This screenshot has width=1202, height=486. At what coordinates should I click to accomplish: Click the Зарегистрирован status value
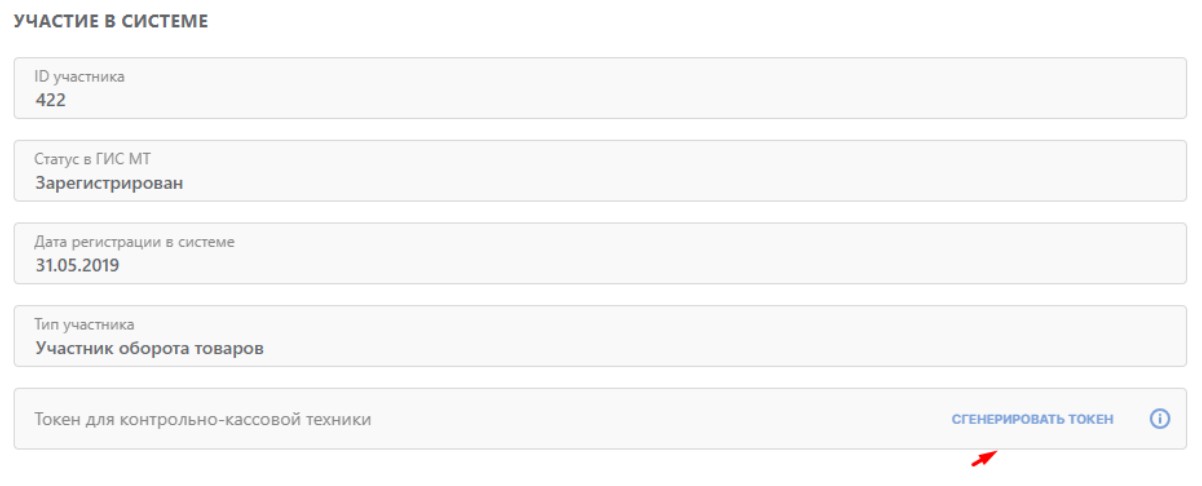coord(109,182)
